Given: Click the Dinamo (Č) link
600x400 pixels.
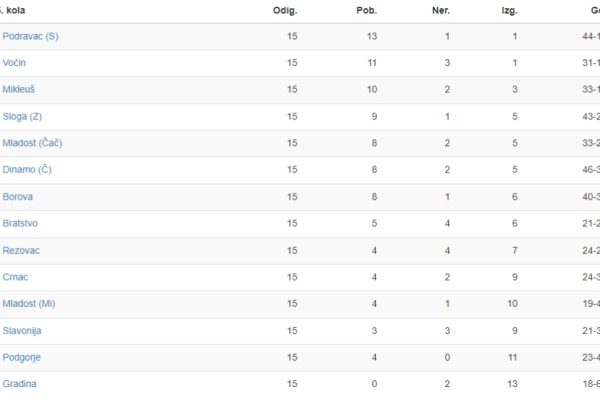Looking at the screenshot, I should tap(27, 169).
